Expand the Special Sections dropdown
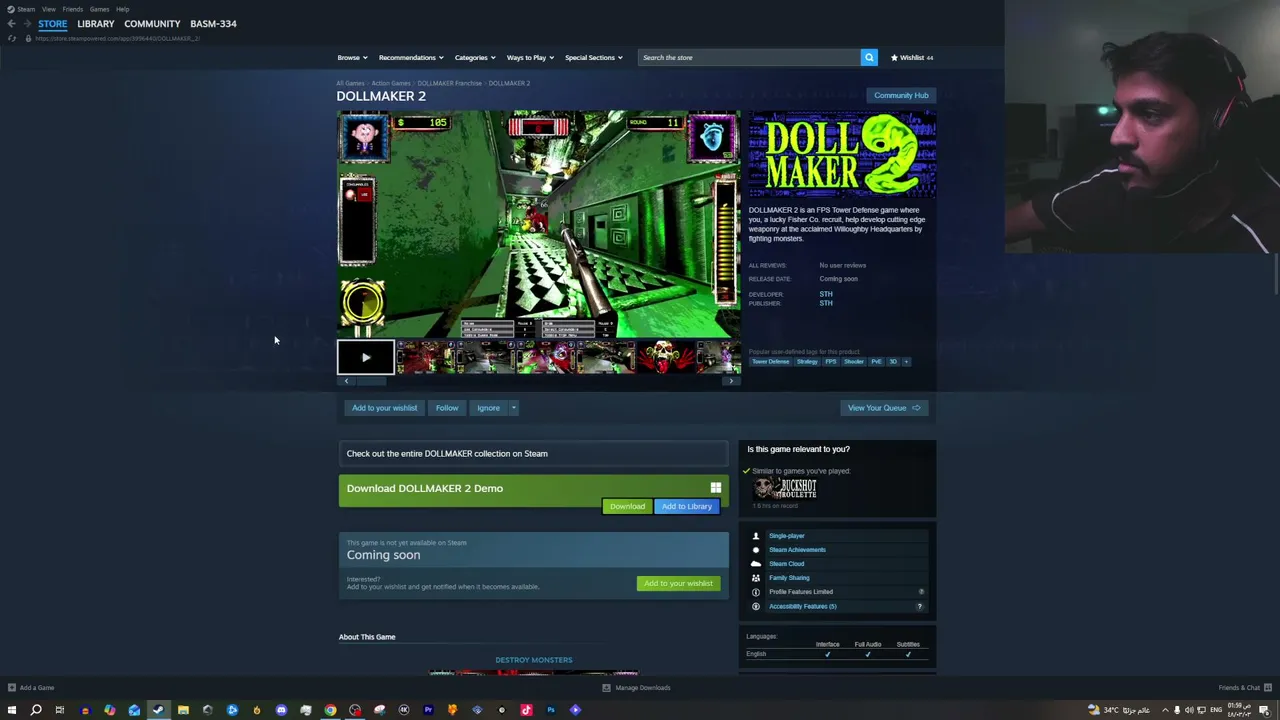Screen dimensions: 1280x720 pyautogui.click(x=594, y=57)
